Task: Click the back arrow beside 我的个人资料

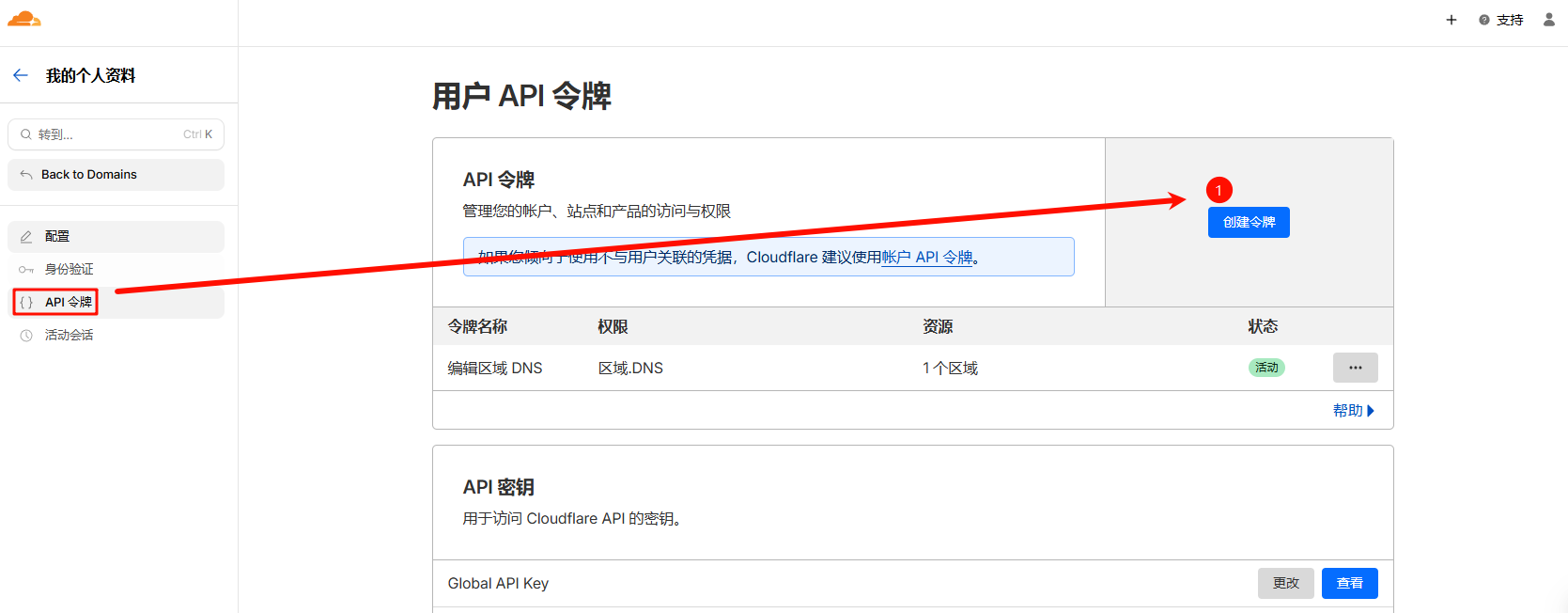Action: click(21, 75)
